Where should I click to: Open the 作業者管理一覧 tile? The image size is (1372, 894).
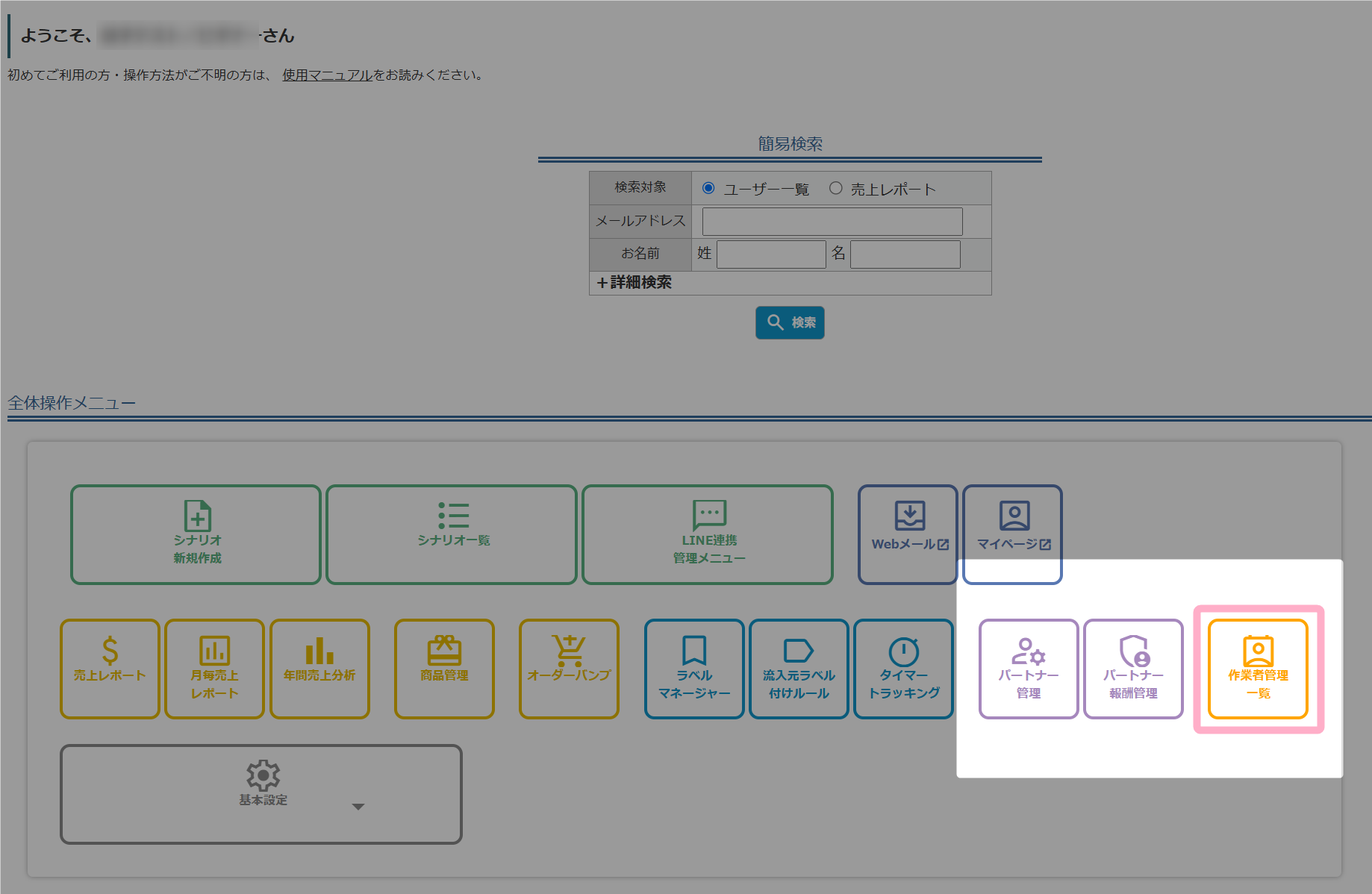[1258, 669]
